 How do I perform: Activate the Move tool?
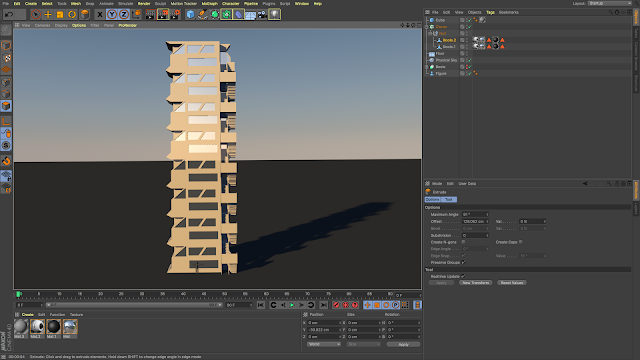pyautogui.click(x=48, y=14)
